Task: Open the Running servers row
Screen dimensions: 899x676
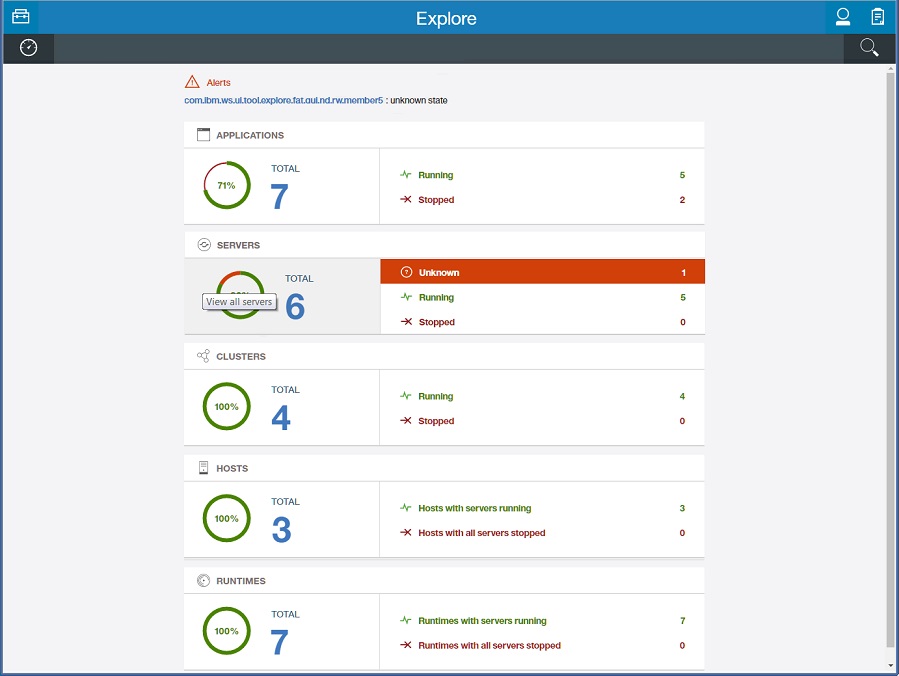Action: (x=542, y=297)
